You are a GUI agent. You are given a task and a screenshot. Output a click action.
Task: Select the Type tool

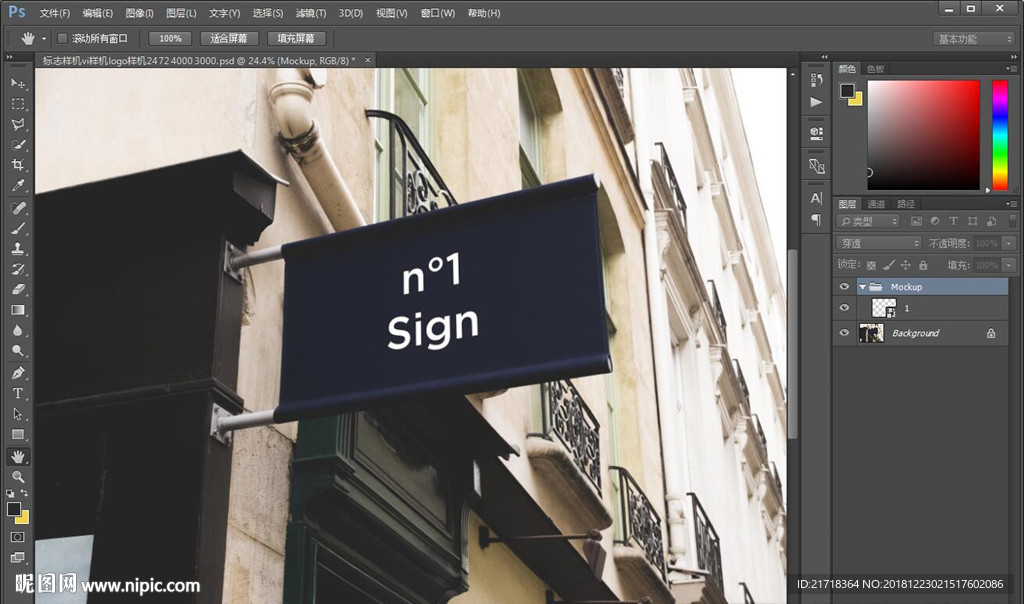[18, 393]
